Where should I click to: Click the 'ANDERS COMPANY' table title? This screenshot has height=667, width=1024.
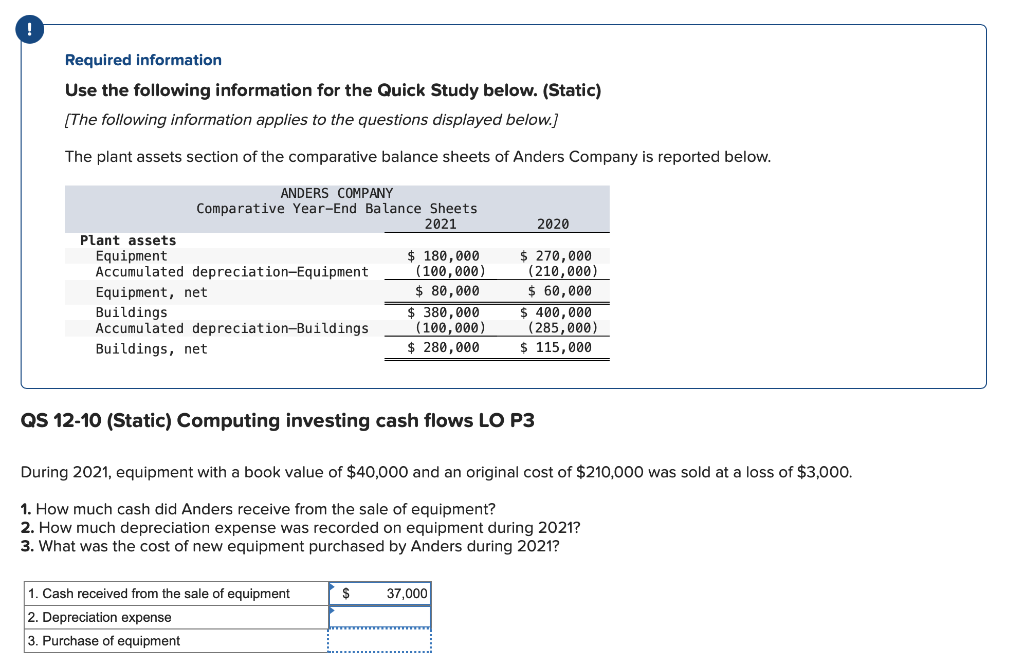337,193
